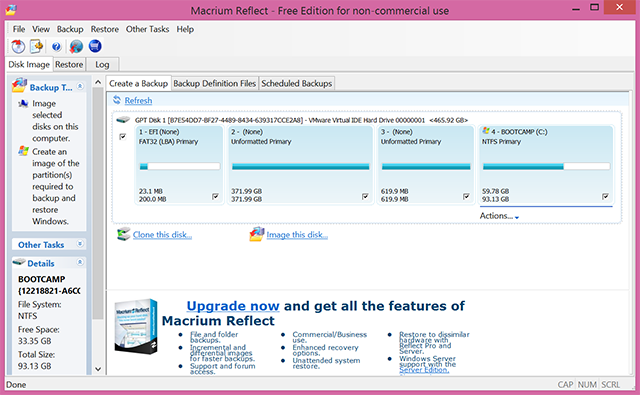Click the Backup Tasks panel header icon
The width and height of the screenshot is (640, 395).
click(19, 85)
